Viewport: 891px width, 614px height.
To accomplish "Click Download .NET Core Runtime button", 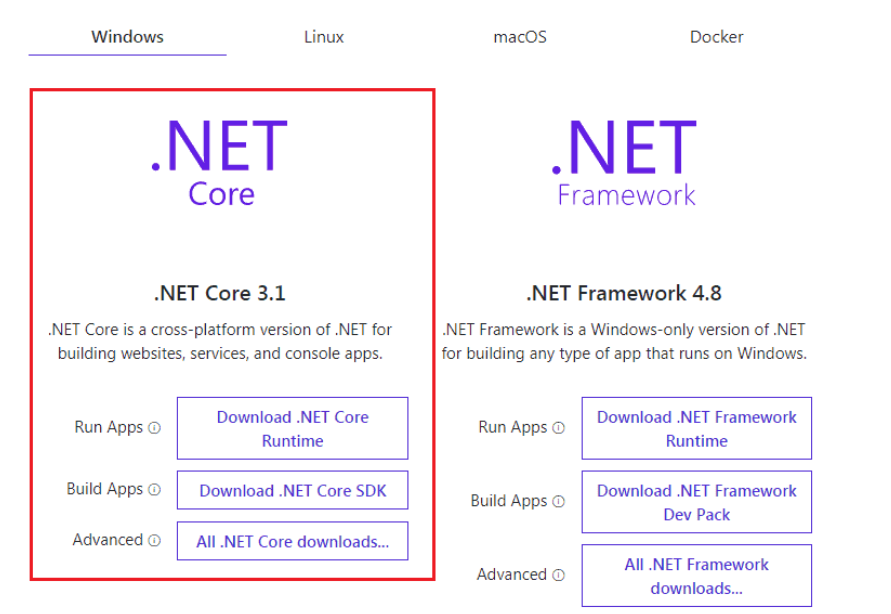I will 293,428.
